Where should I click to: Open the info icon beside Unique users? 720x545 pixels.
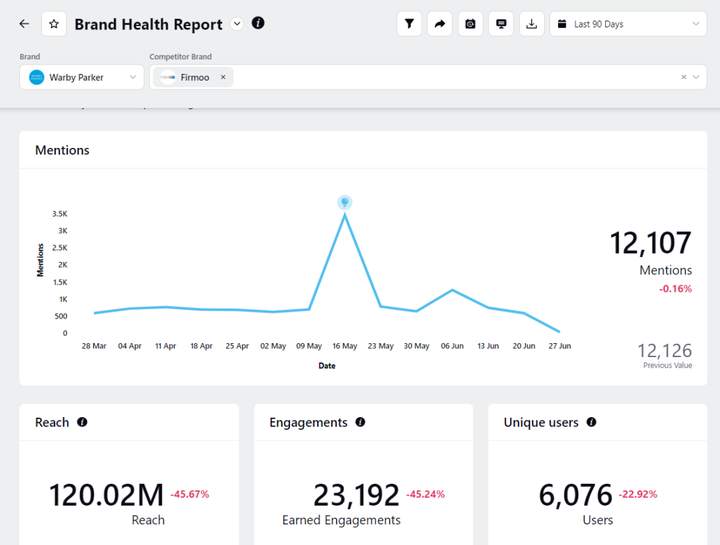591,422
